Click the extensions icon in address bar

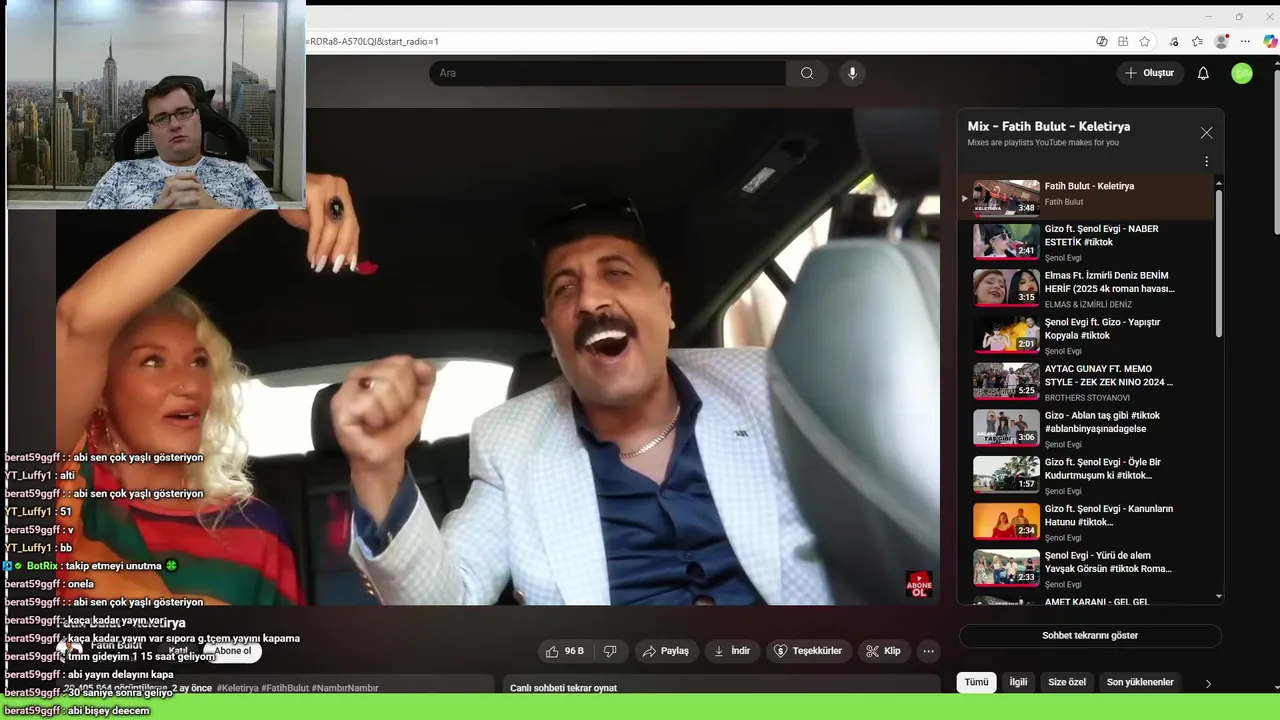click(1123, 41)
